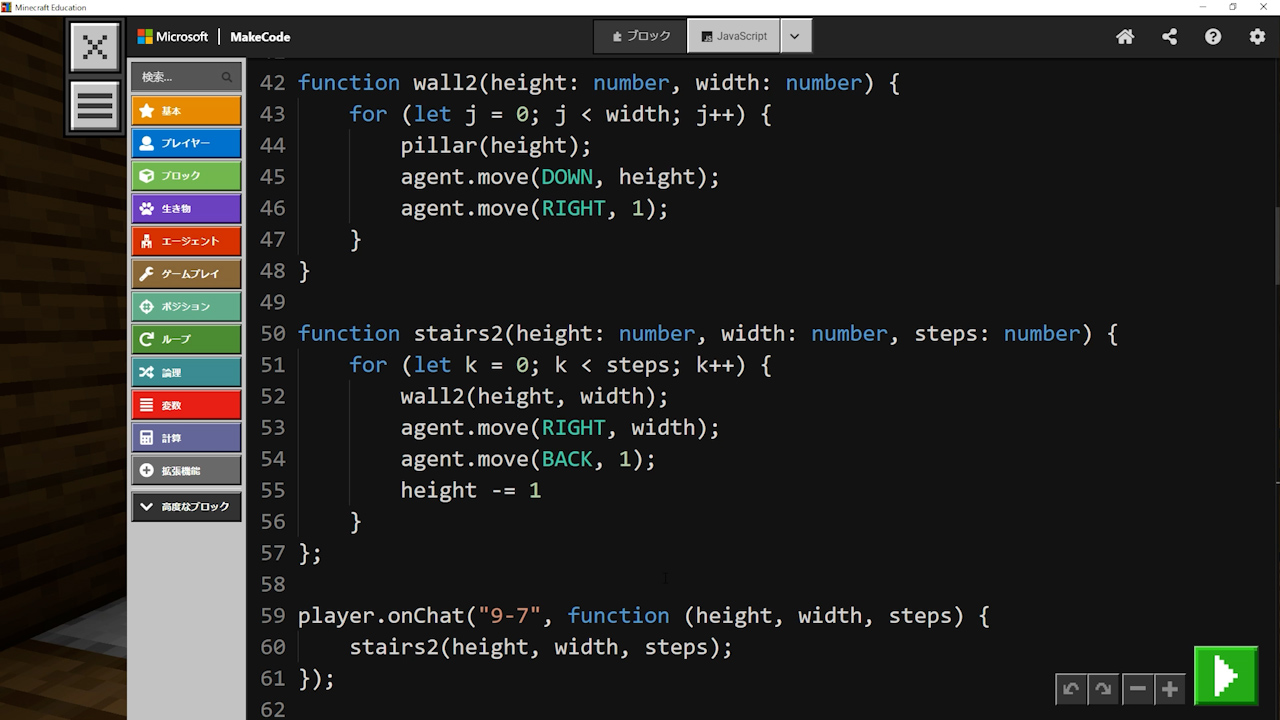Click the Share project icon
1280x720 pixels.
click(x=1169, y=37)
